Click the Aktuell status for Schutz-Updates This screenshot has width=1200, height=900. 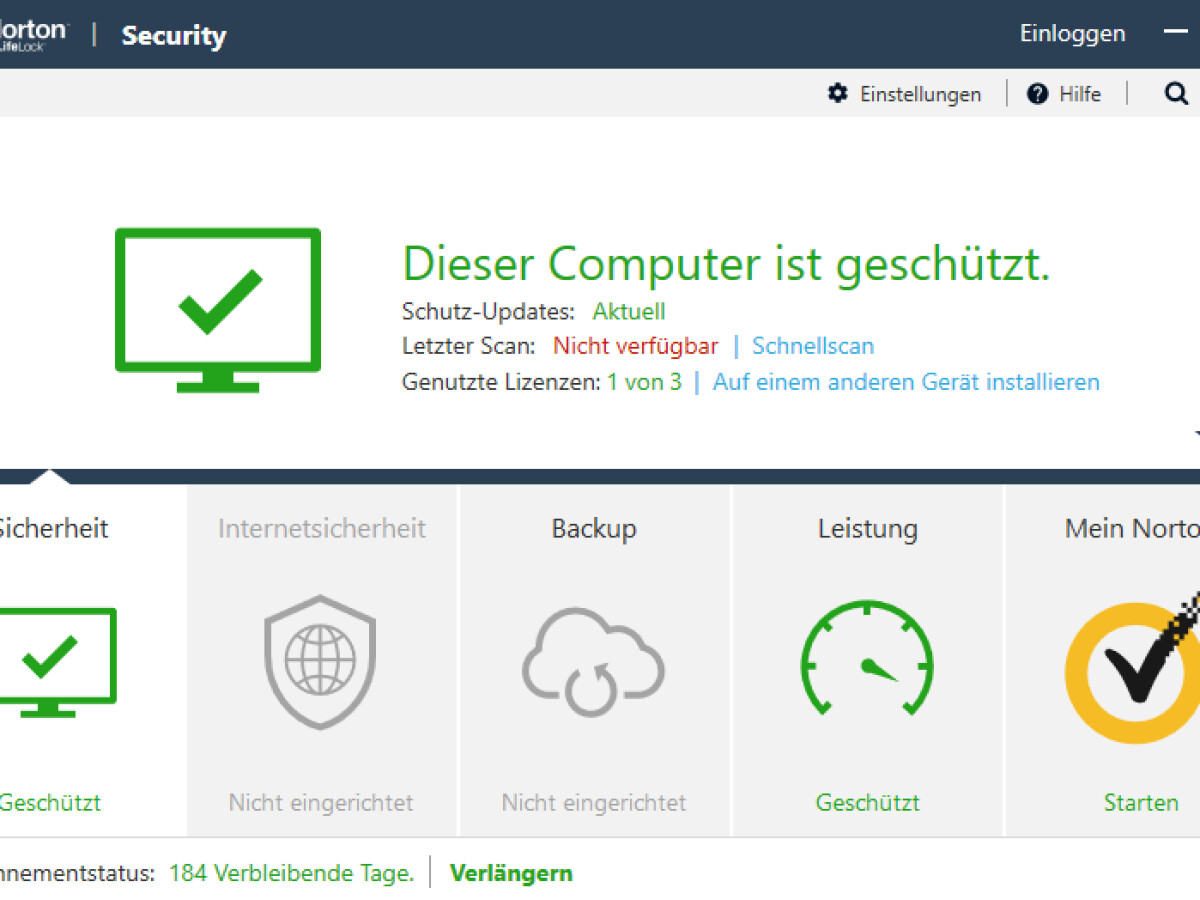629,311
